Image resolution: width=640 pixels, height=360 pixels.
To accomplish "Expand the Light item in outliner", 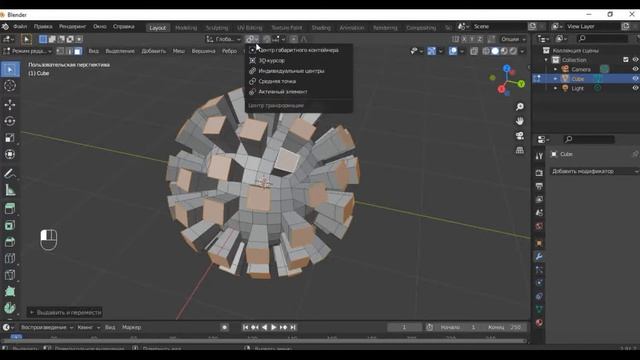I will click(x=556, y=88).
